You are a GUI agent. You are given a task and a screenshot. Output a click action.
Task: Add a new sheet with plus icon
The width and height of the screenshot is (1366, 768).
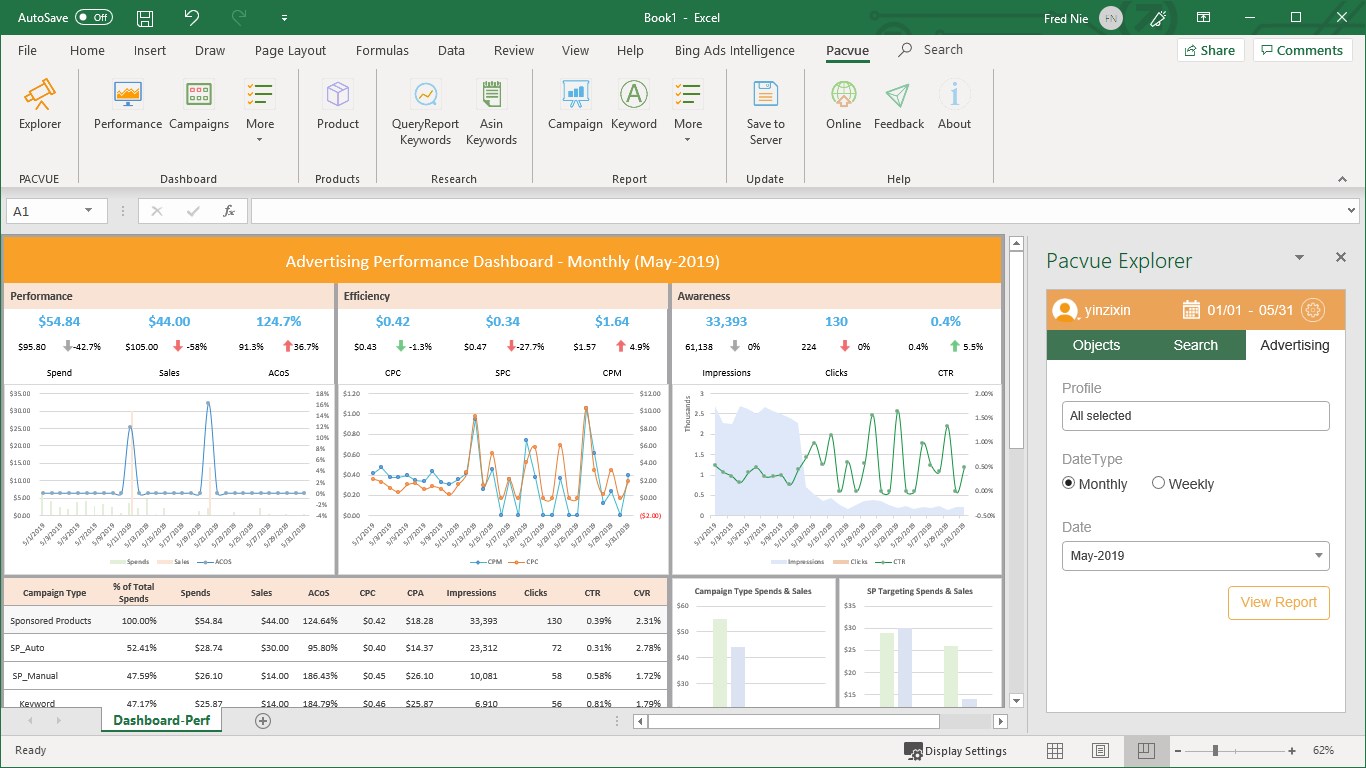click(x=263, y=720)
